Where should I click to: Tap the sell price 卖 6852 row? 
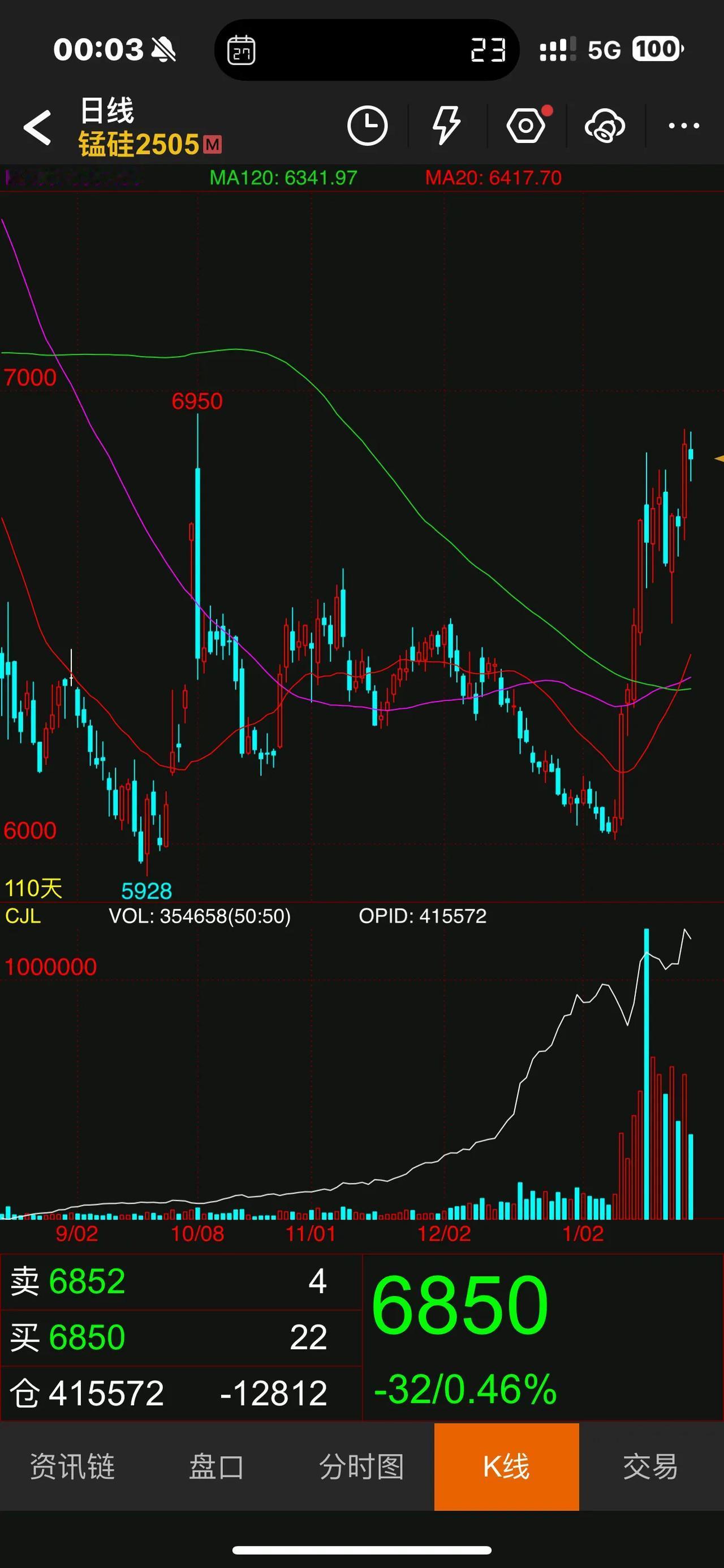pos(182,1282)
